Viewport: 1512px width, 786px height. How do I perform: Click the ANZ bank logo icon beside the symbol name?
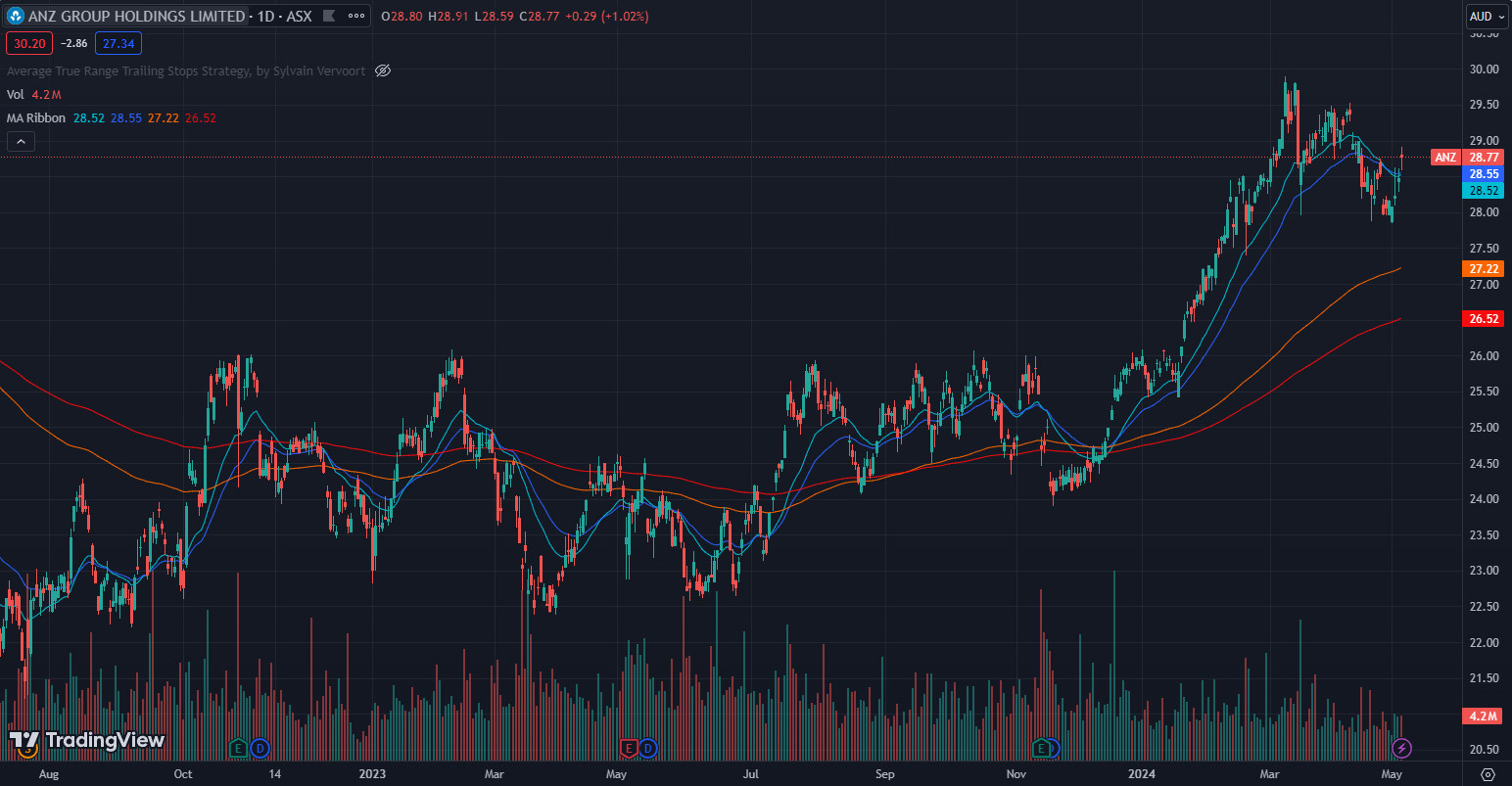pyautogui.click(x=16, y=16)
